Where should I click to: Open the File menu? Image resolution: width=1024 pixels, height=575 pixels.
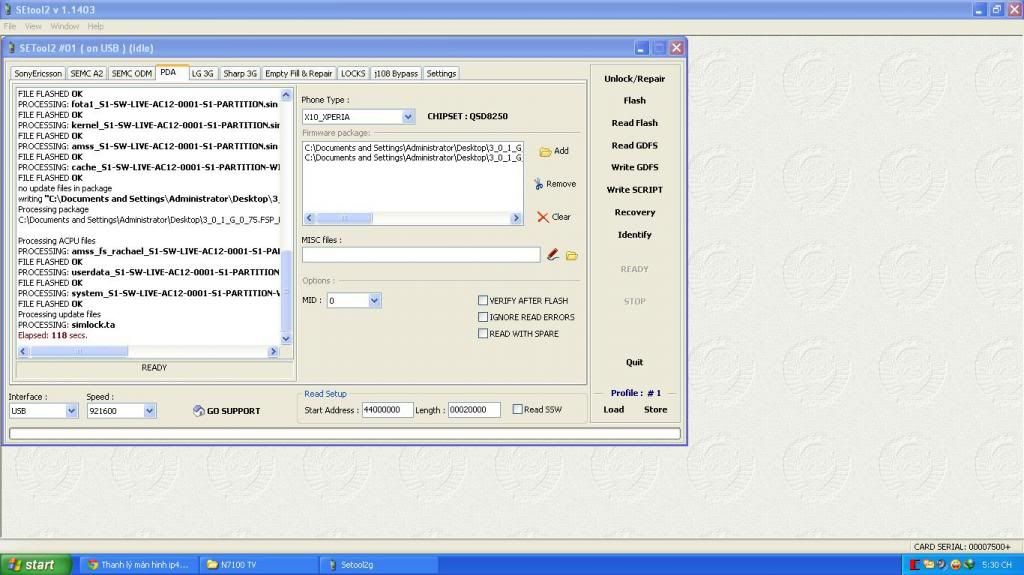pos(10,26)
